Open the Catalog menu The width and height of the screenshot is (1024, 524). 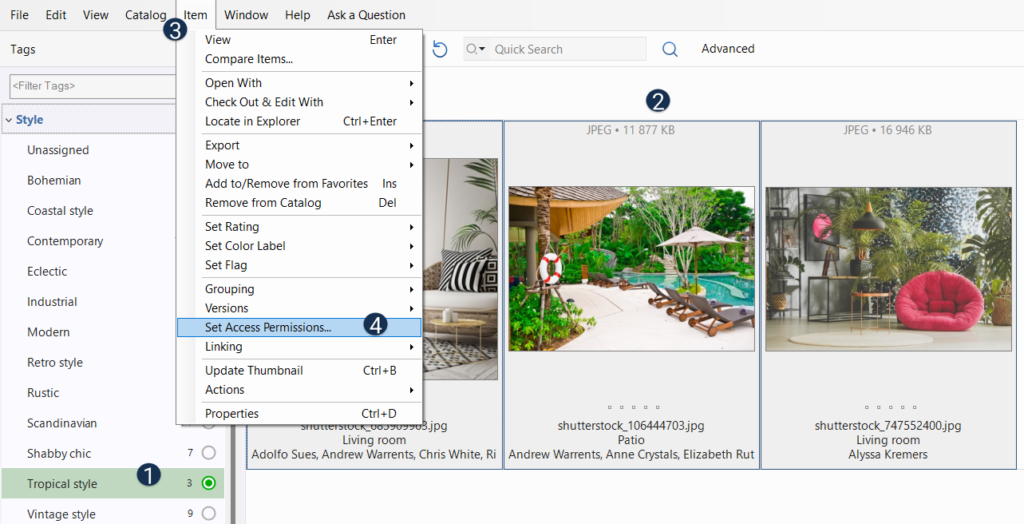point(146,15)
